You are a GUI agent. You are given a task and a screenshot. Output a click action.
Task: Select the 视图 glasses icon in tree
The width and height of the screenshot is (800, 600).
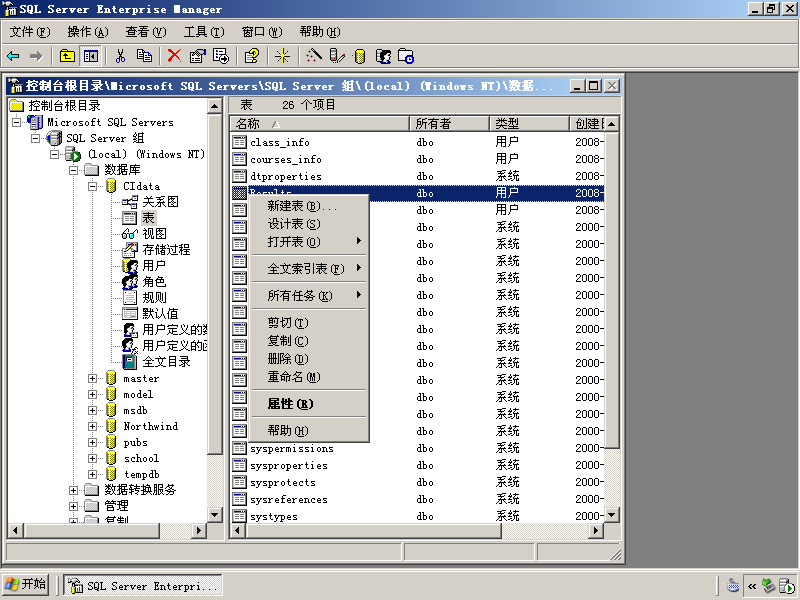130,234
